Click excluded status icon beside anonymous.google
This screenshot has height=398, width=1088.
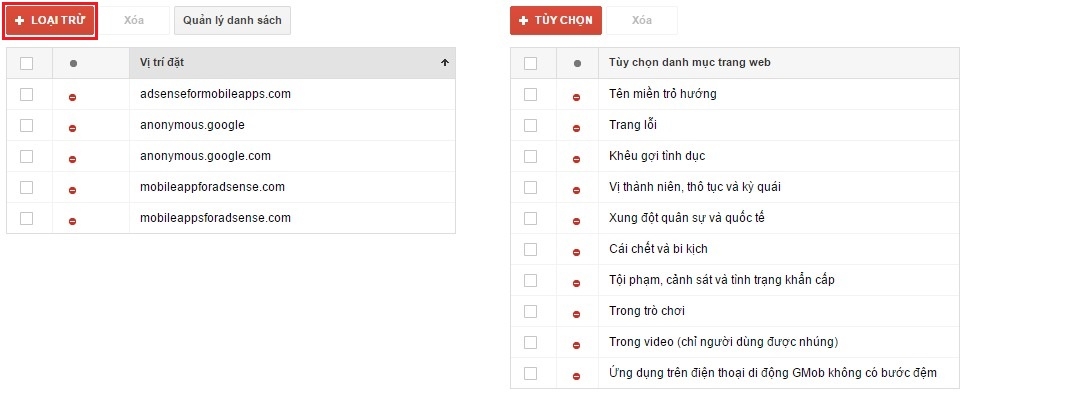73,128
